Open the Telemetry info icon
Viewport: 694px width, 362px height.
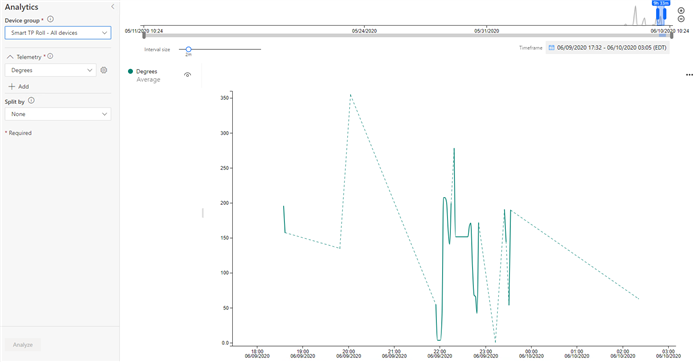pos(50,56)
